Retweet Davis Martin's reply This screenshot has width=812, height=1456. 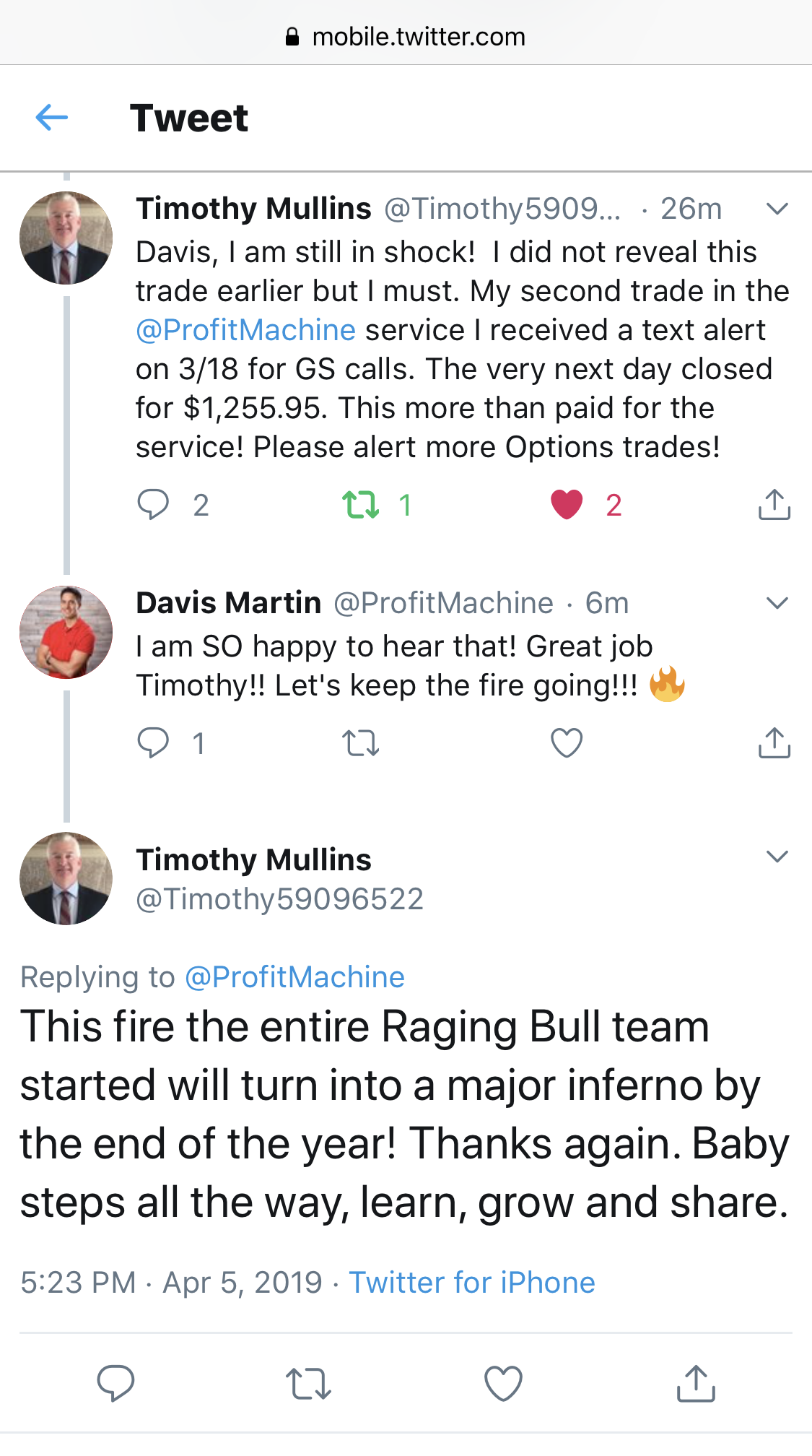[360, 743]
